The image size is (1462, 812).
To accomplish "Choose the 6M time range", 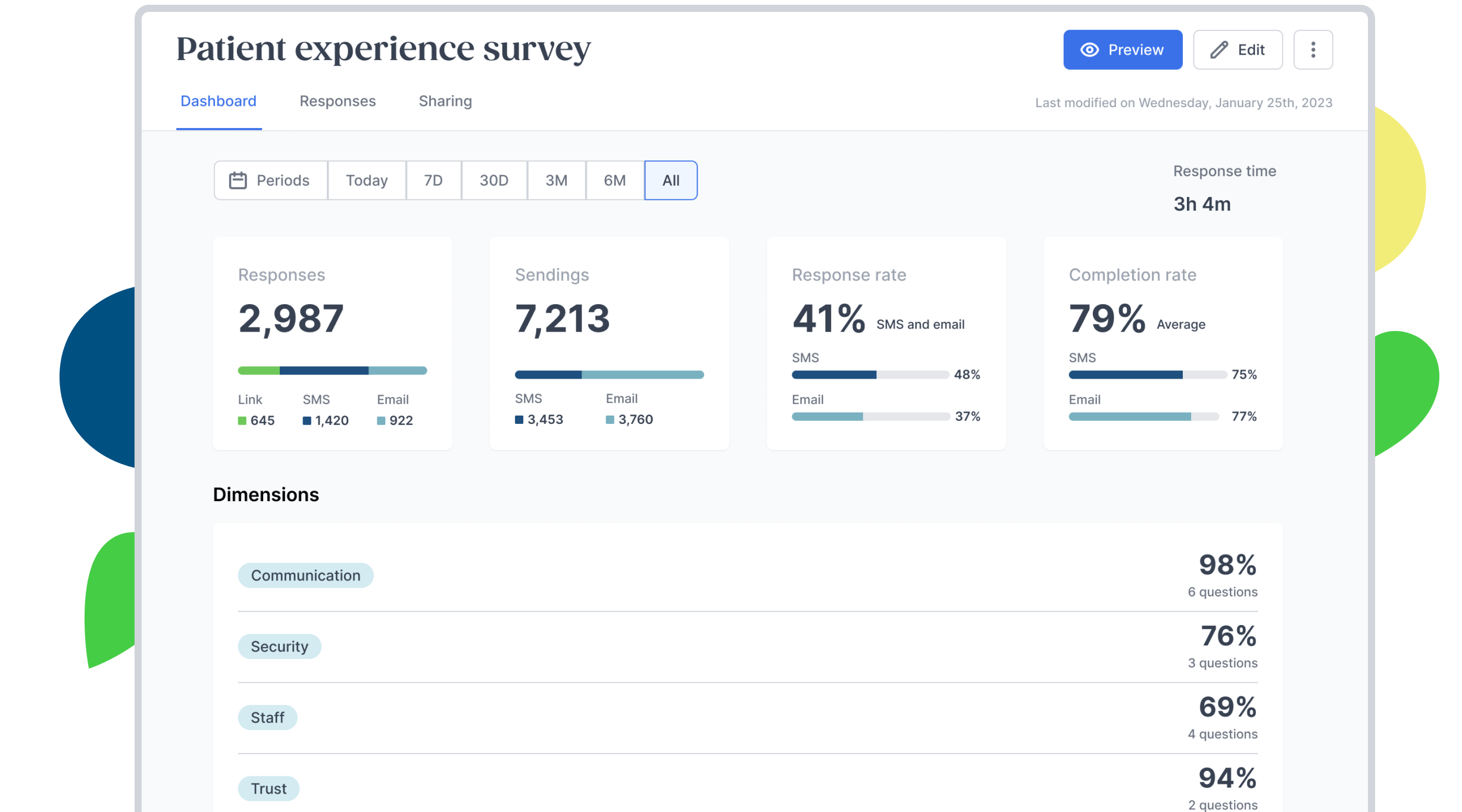I will (x=614, y=180).
